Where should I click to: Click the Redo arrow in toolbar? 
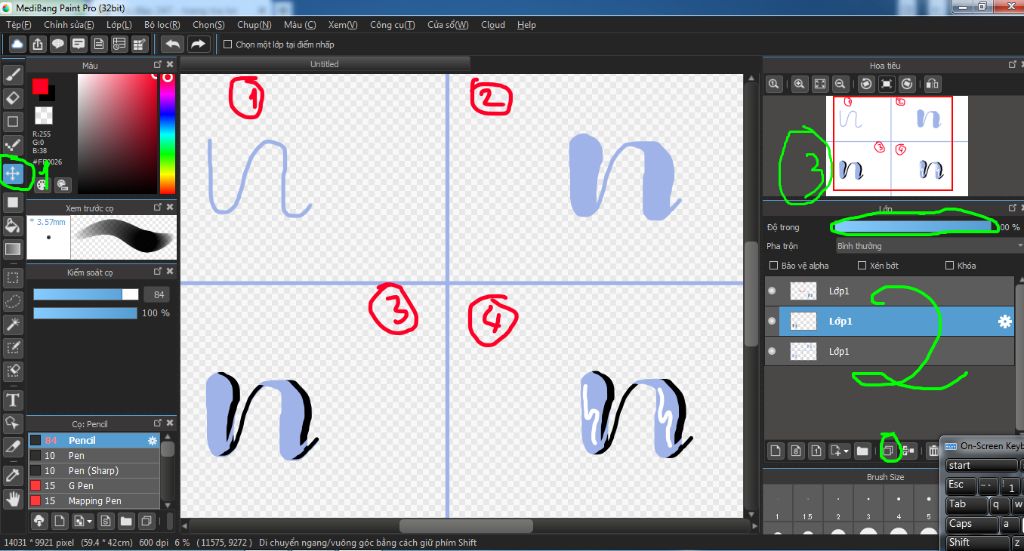click(x=198, y=44)
